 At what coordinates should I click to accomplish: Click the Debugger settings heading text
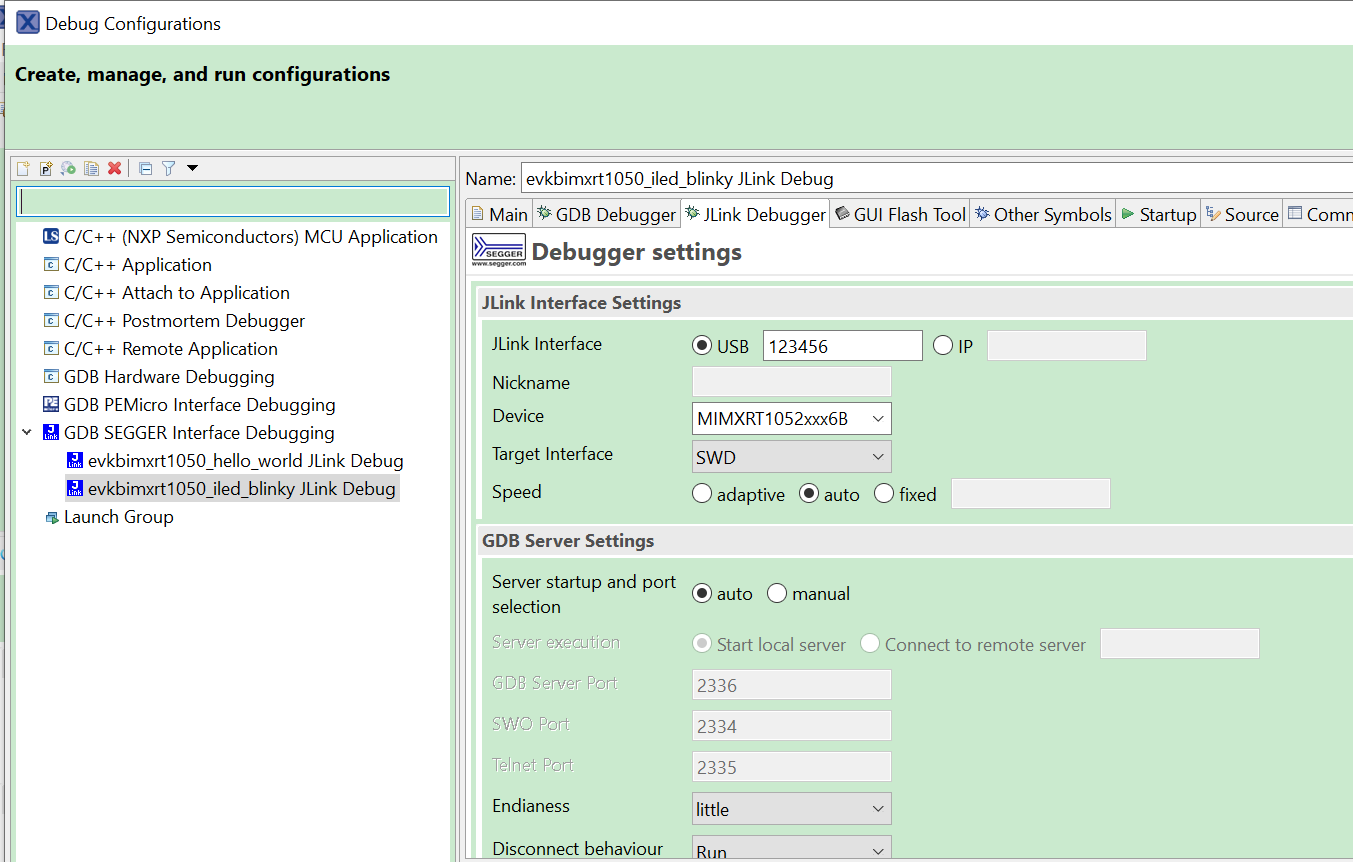(637, 252)
